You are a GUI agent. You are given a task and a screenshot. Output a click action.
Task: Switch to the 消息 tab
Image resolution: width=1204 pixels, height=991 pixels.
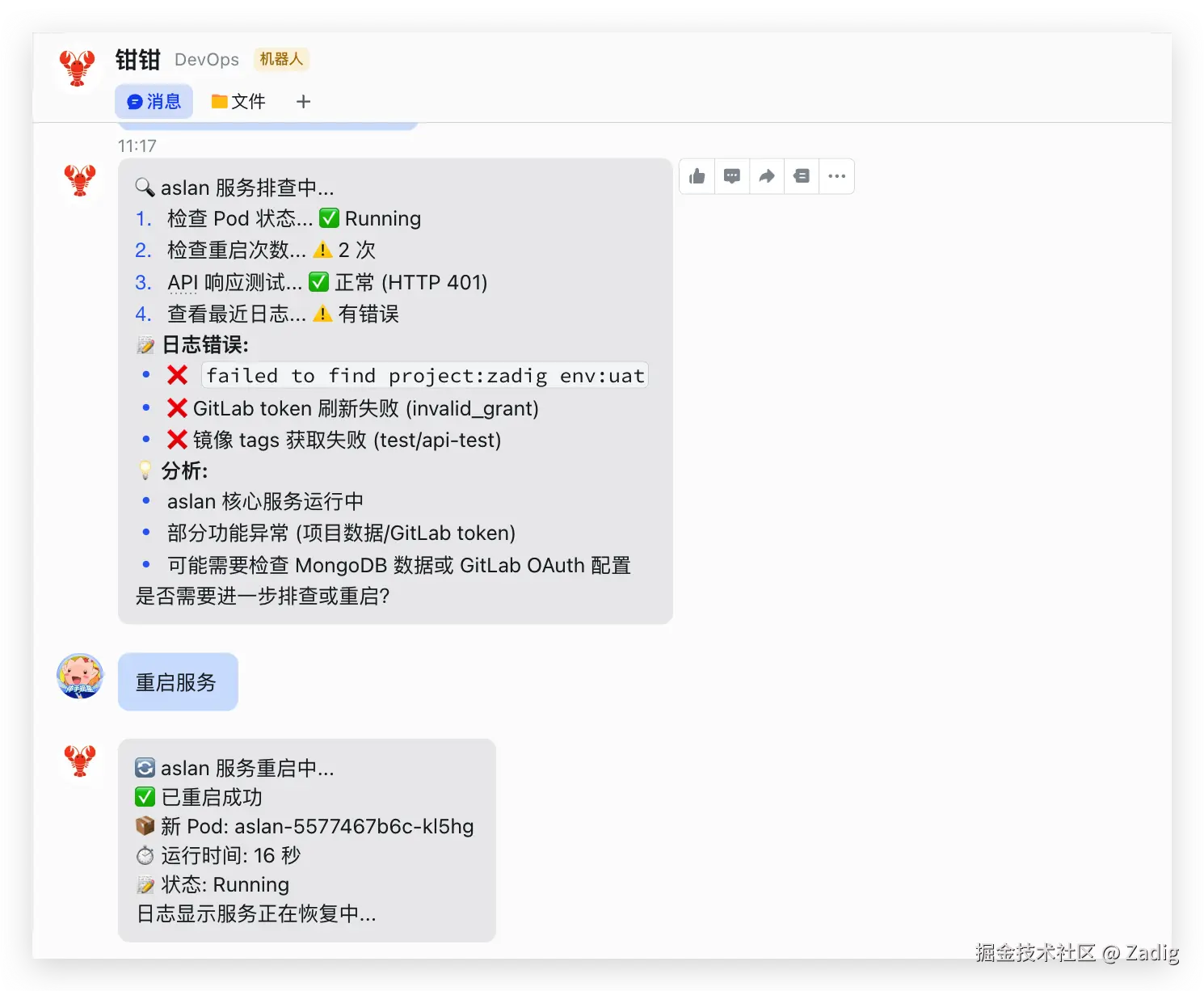[154, 102]
